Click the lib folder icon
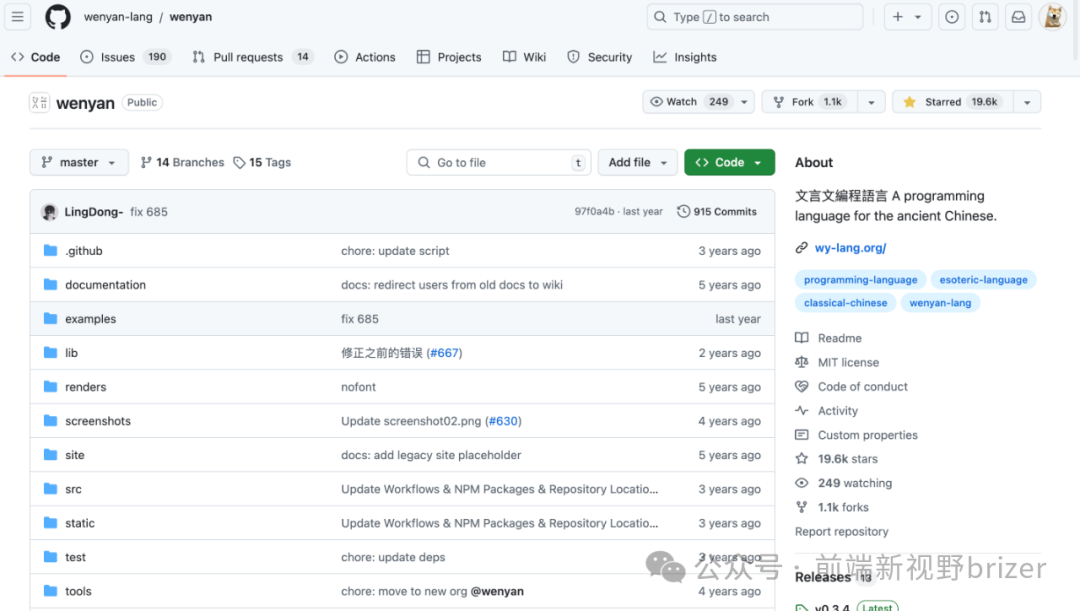The height and width of the screenshot is (611, 1080). [50, 353]
